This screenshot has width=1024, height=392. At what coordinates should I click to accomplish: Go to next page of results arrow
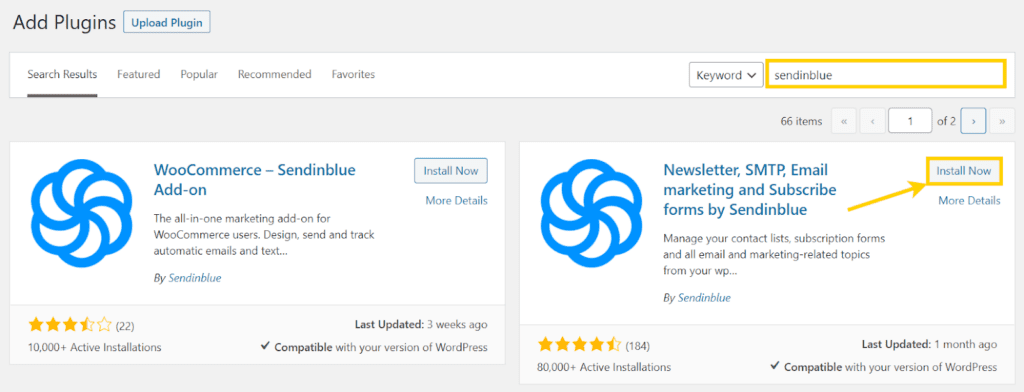click(x=974, y=121)
